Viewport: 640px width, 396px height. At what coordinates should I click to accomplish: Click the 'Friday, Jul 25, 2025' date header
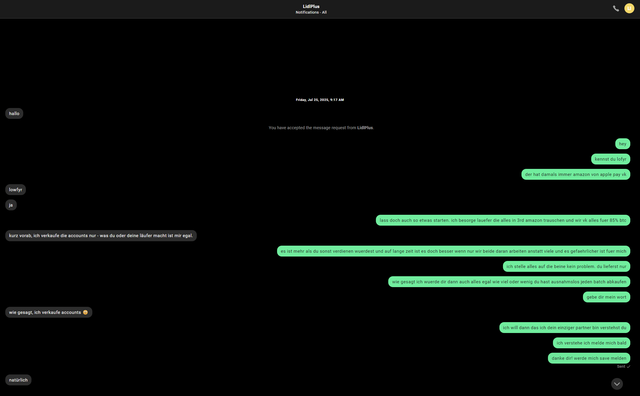click(320, 100)
